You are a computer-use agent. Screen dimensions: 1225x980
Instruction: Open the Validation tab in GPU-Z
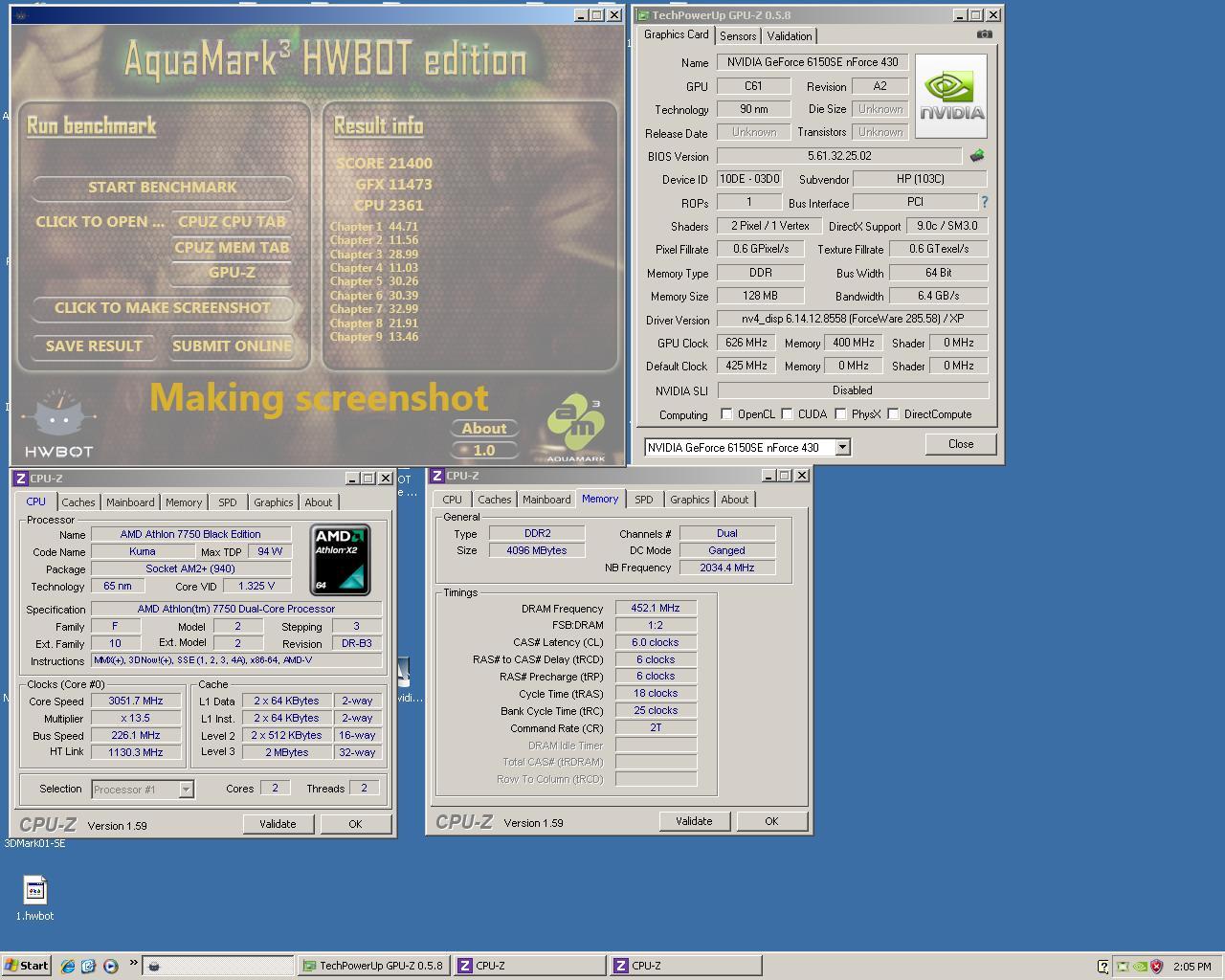pos(790,36)
